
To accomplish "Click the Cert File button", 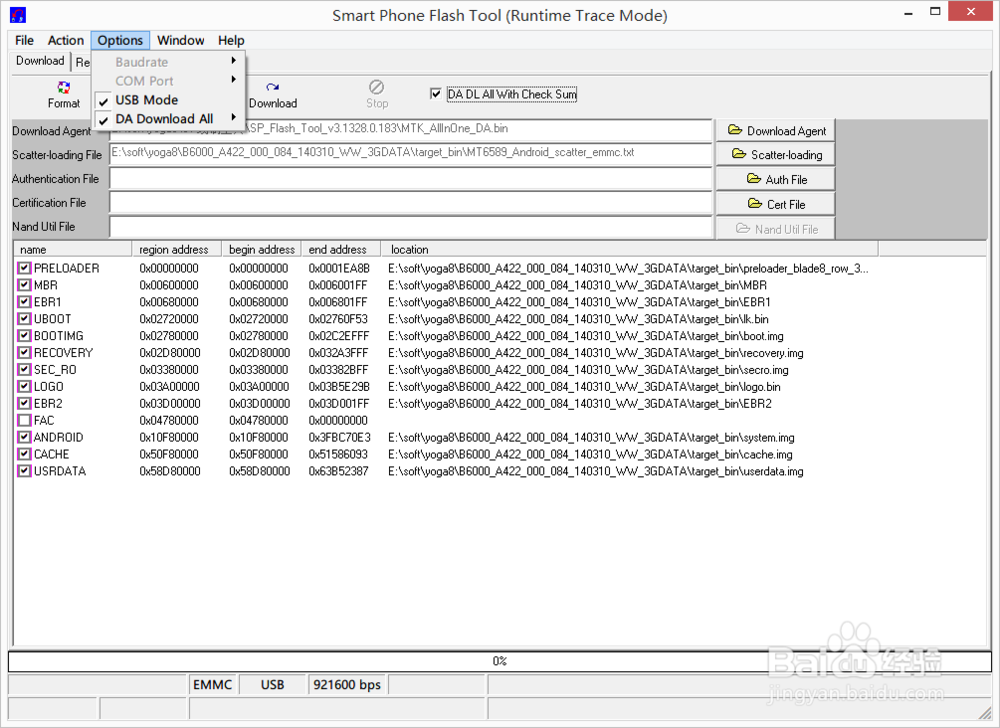I will click(776, 205).
